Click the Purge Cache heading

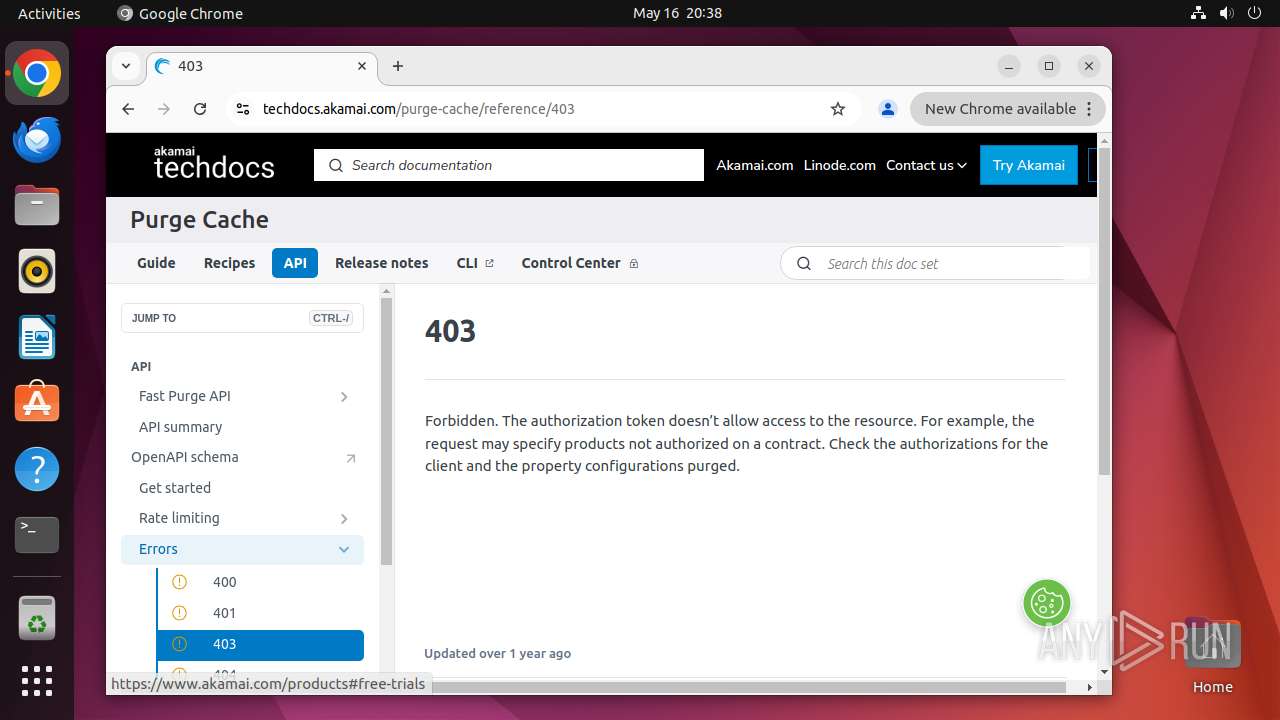(200, 220)
